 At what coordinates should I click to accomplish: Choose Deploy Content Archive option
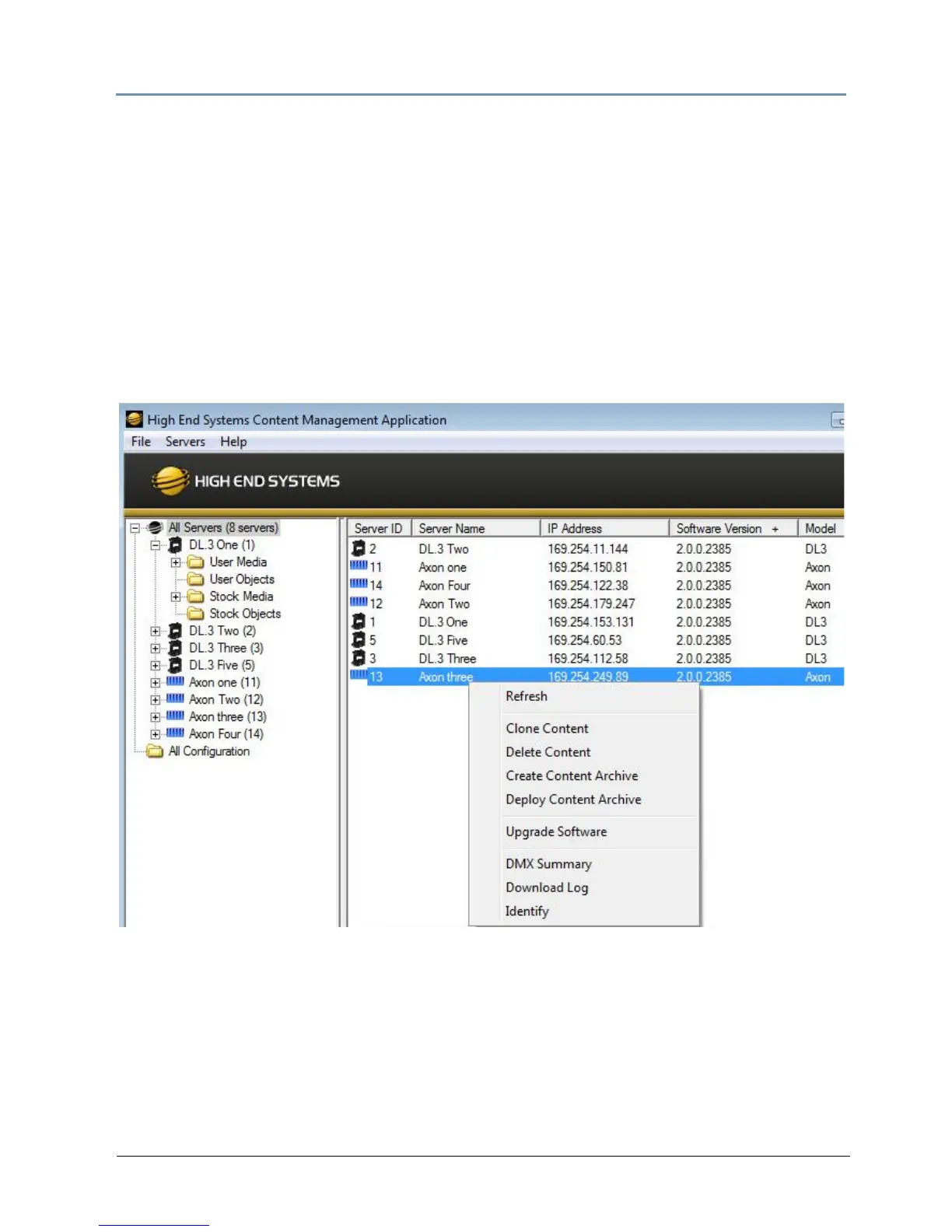click(x=573, y=800)
